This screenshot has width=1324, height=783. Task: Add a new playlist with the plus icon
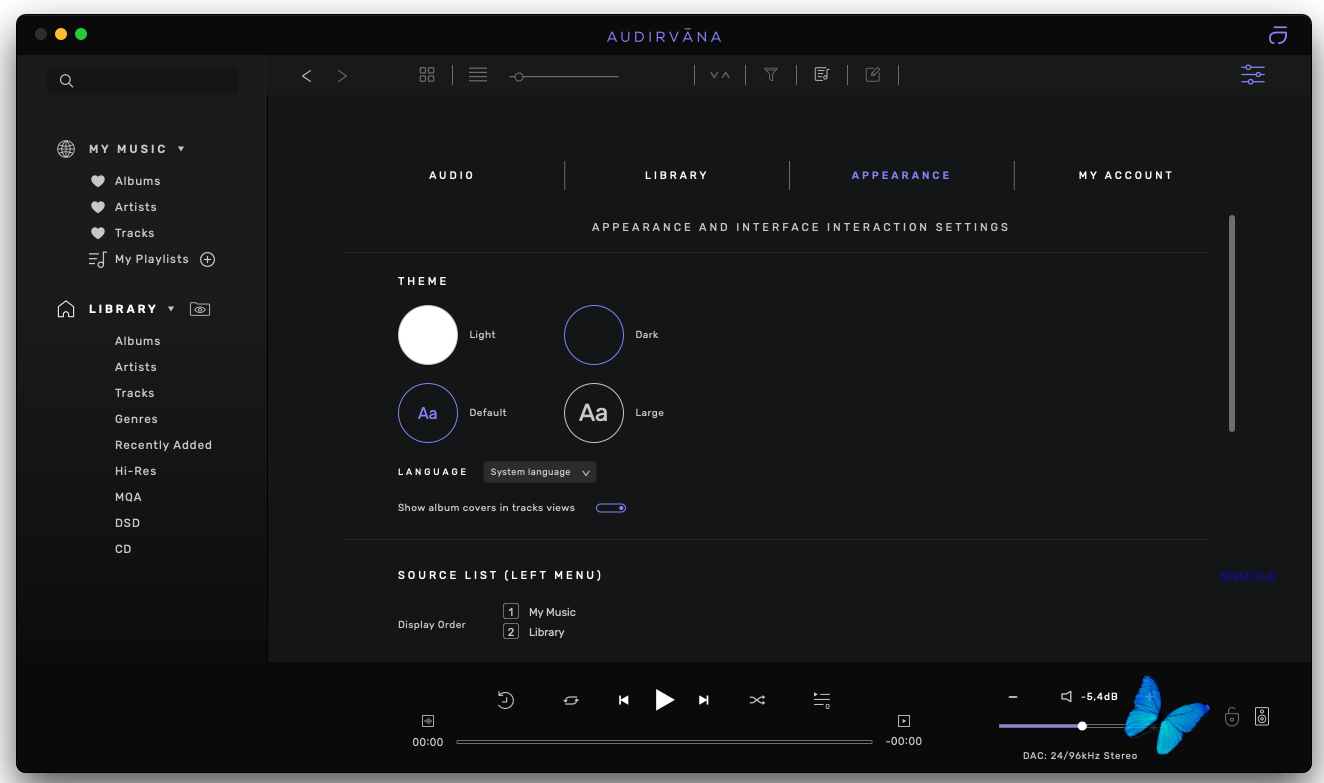pos(208,259)
